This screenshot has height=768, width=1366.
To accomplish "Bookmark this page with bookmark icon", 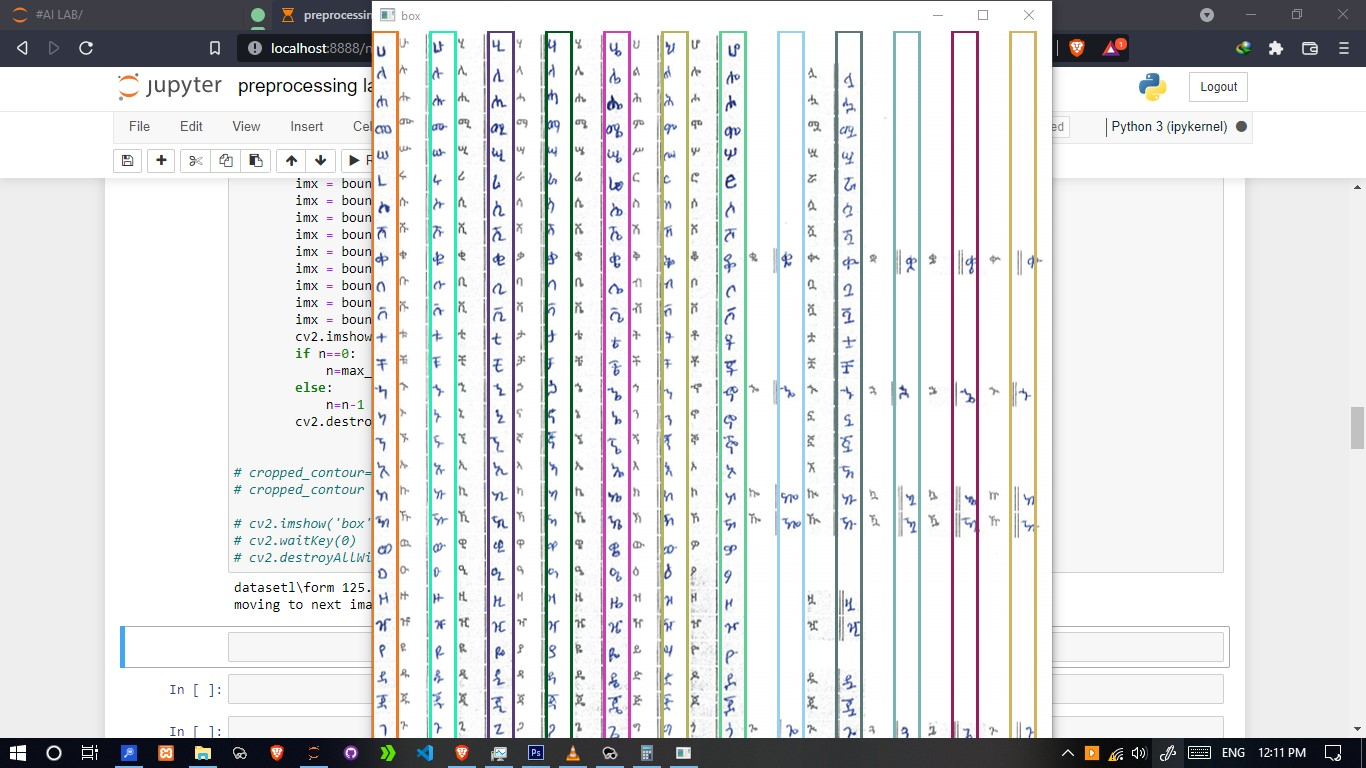I will click(215, 48).
